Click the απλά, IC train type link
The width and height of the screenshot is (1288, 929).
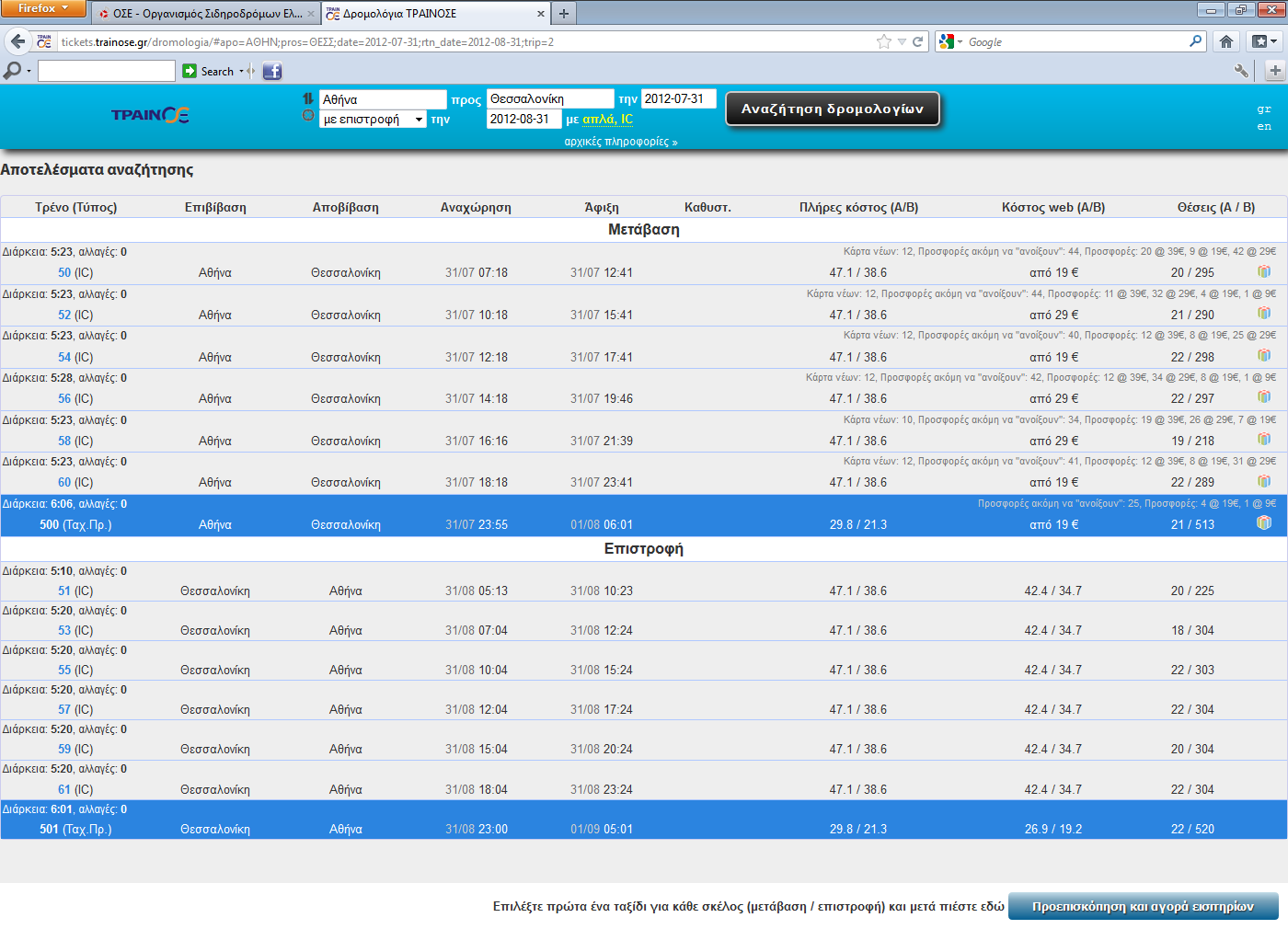(x=607, y=119)
